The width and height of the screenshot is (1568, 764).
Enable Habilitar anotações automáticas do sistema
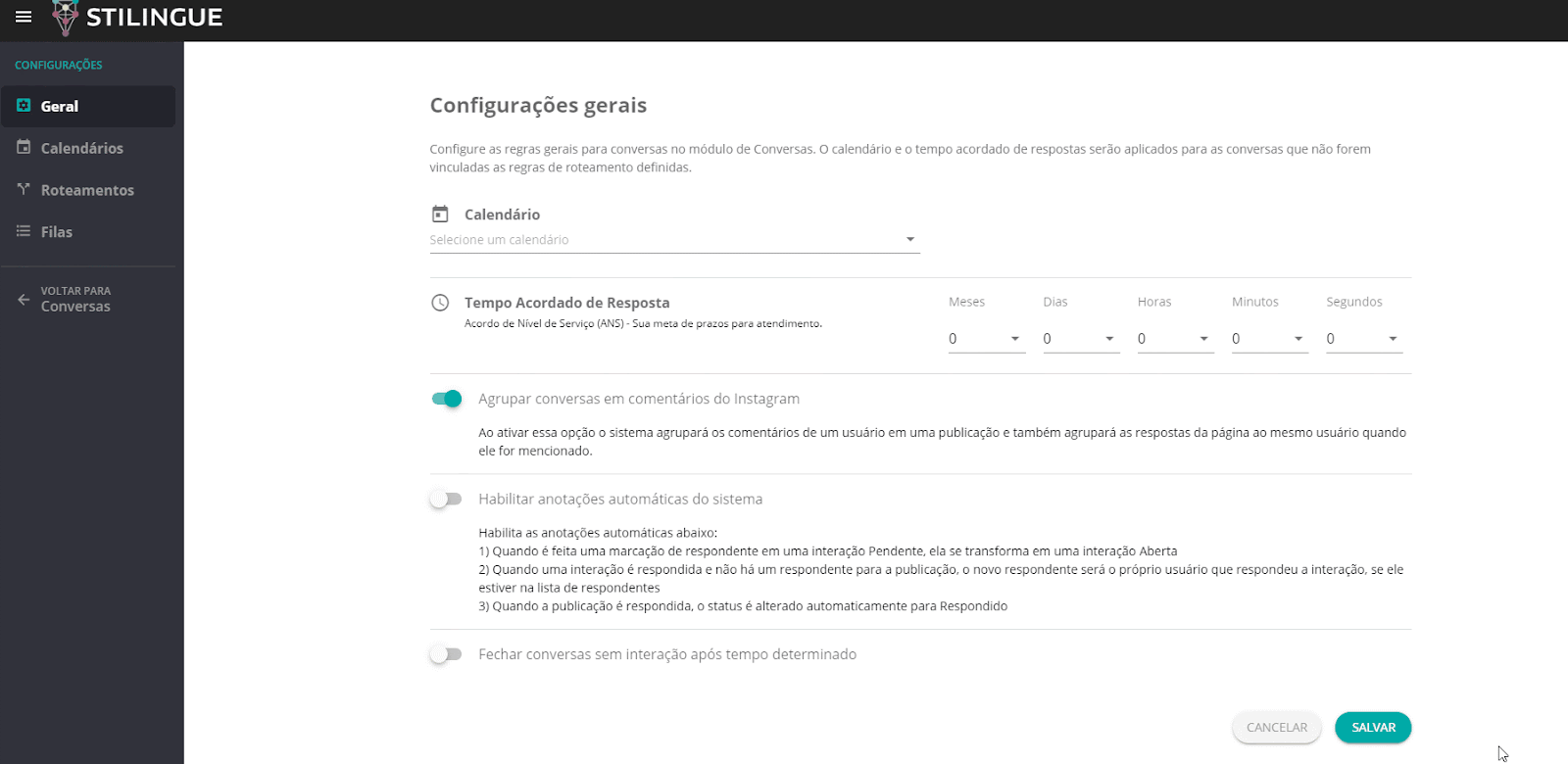pos(446,500)
